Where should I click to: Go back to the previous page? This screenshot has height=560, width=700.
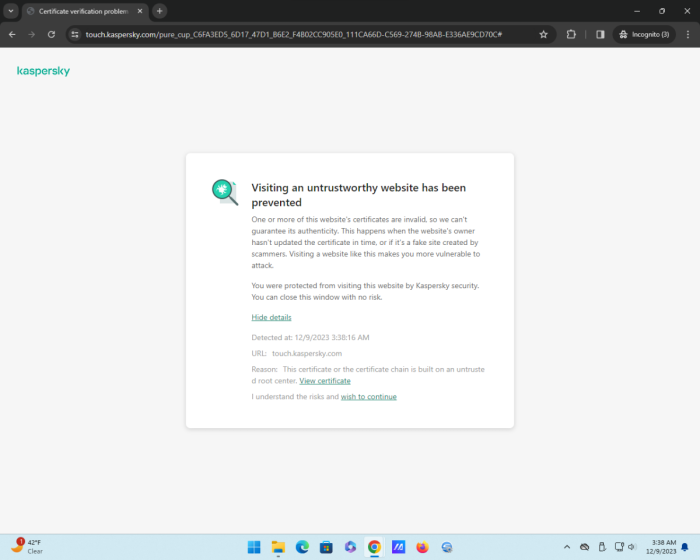pyautogui.click(x=12, y=34)
